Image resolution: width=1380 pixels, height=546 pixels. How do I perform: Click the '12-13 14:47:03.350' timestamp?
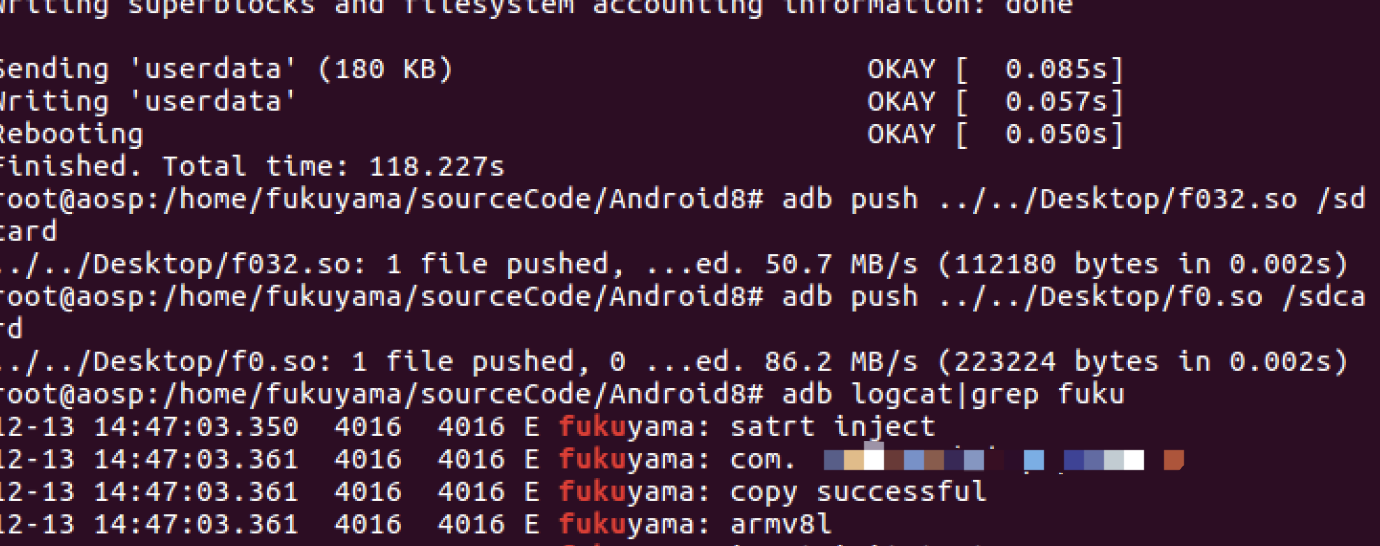click(x=148, y=427)
